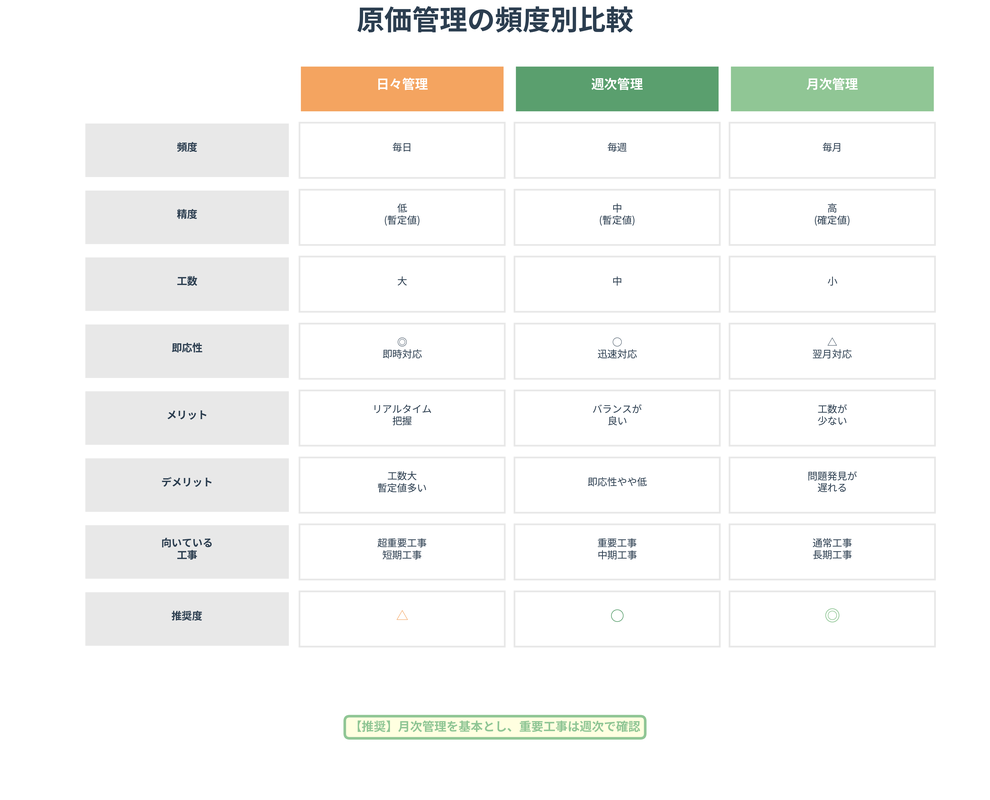The height and width of the screenshot is (800, 990).
Task: Click the 即応性やや低 cell
Action: [x=617, y=485]
